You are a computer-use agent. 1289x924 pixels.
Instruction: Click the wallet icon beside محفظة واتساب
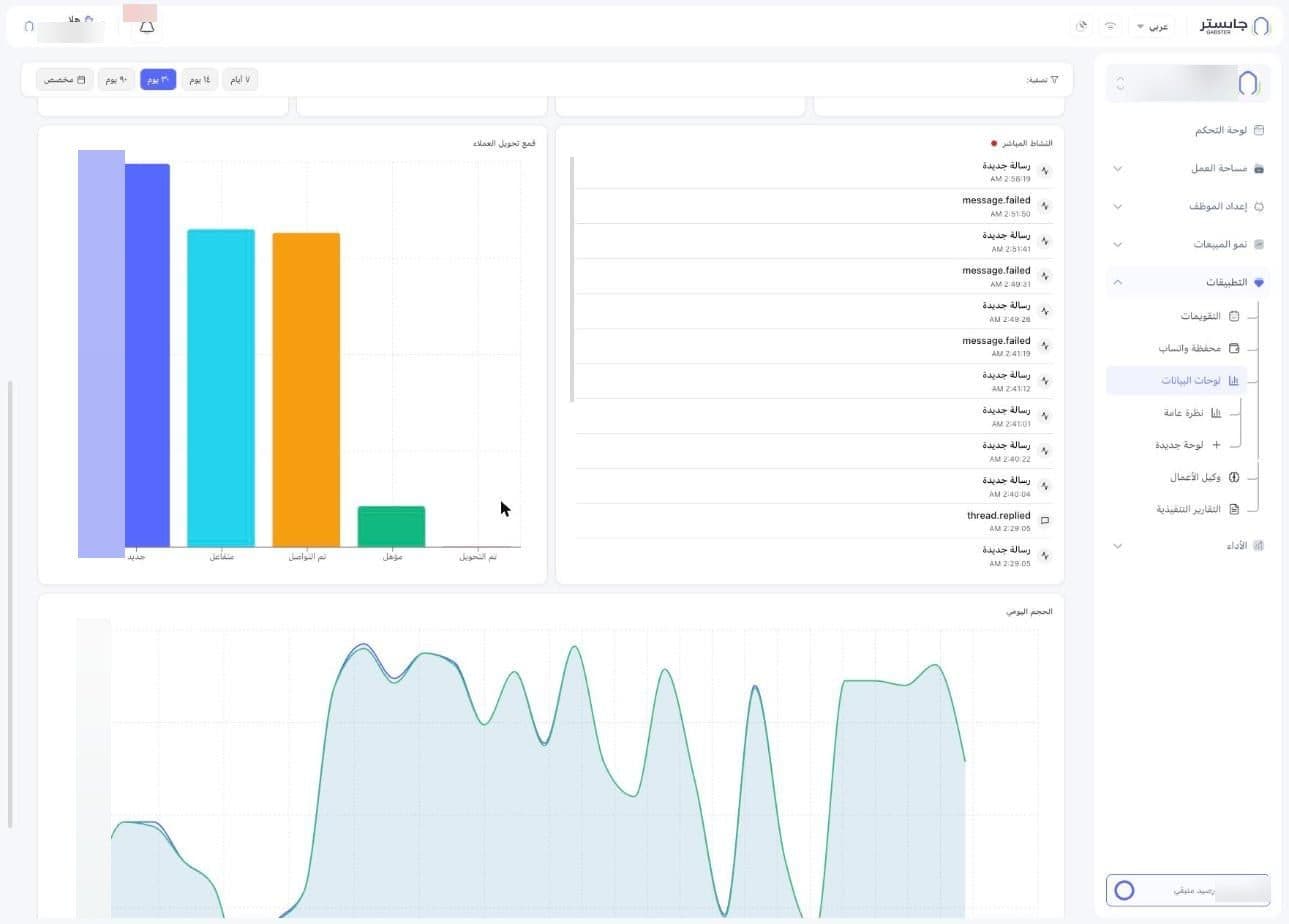tap(1234, 349)
